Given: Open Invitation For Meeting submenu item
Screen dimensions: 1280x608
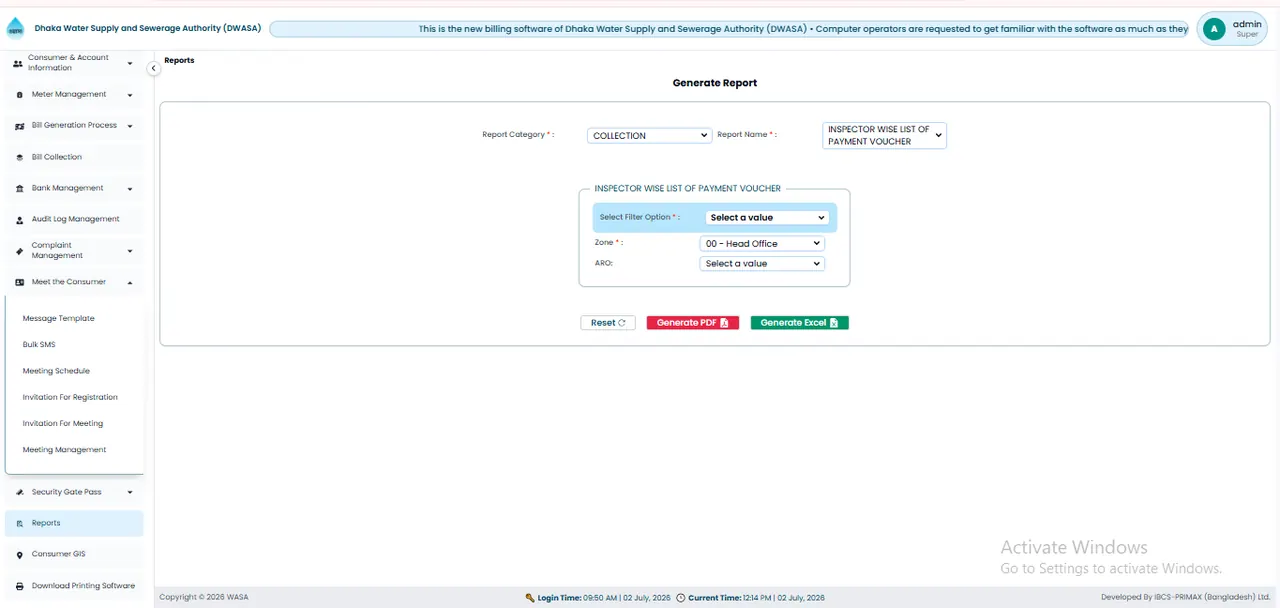Looking at the screenshot, I should (63, 423).
